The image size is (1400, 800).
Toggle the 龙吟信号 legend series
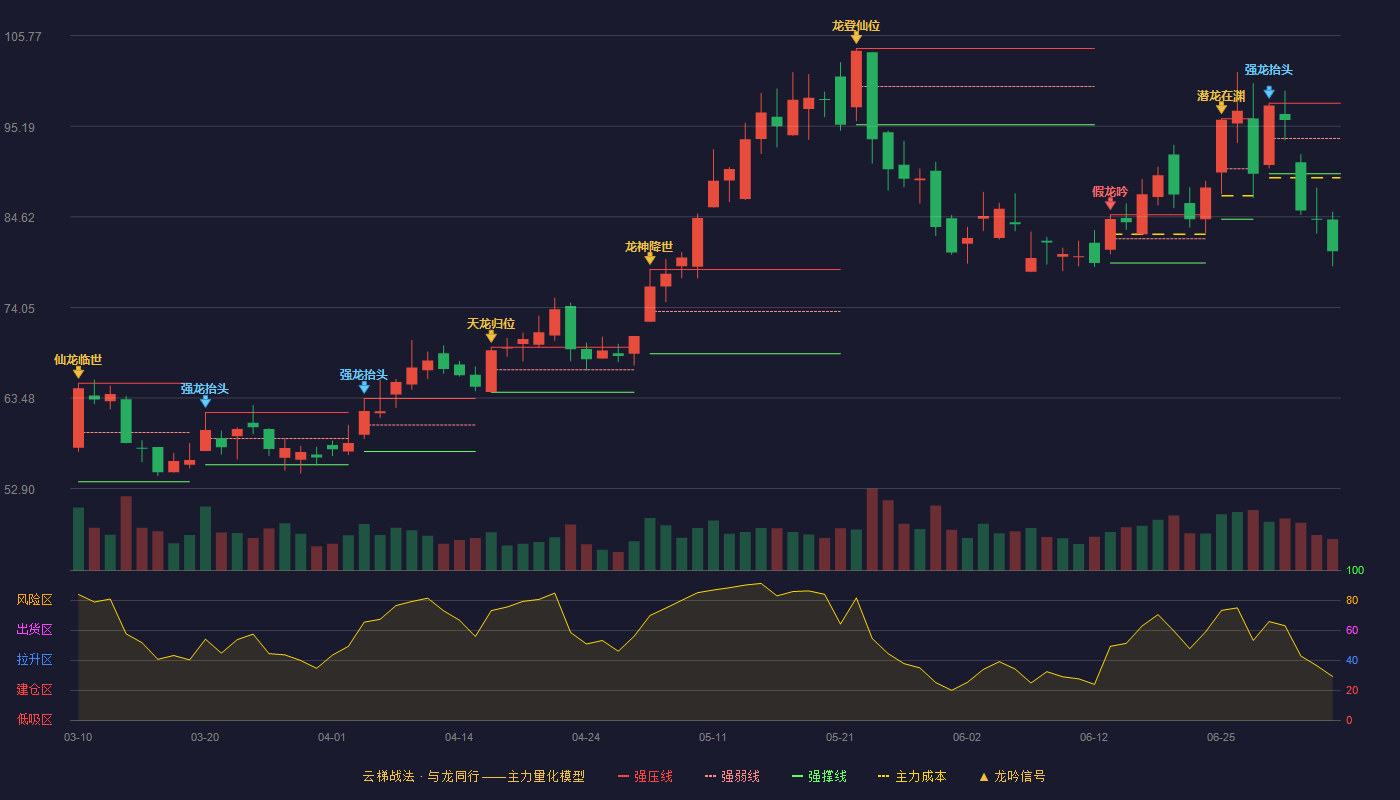1011,776
